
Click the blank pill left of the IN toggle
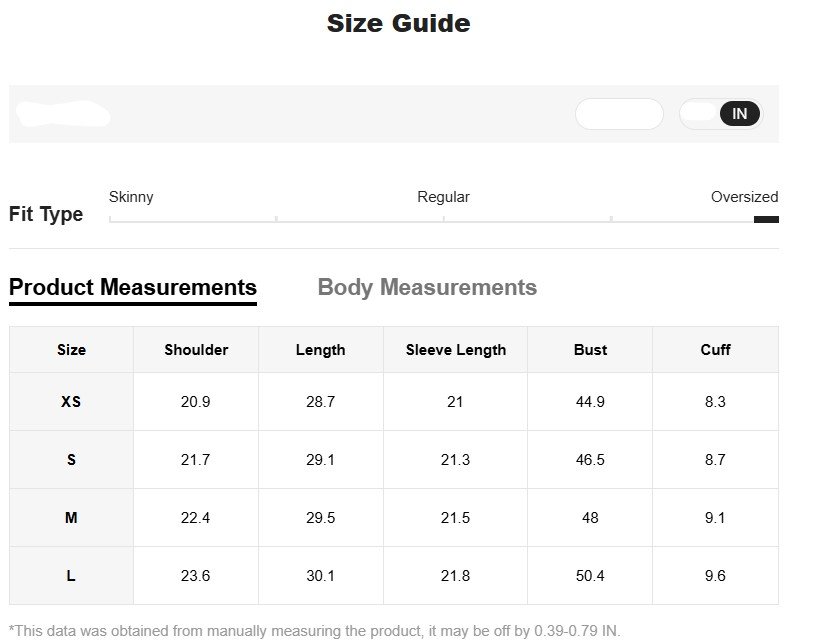coord(619,114)
